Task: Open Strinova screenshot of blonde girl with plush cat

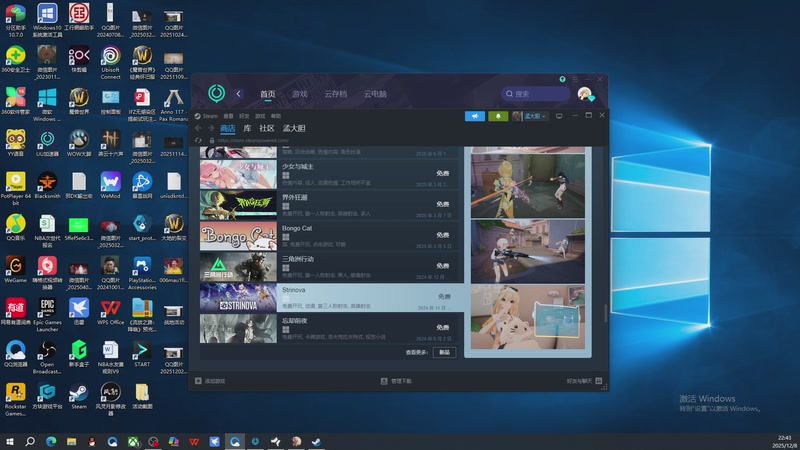Action: click(528, 317)
